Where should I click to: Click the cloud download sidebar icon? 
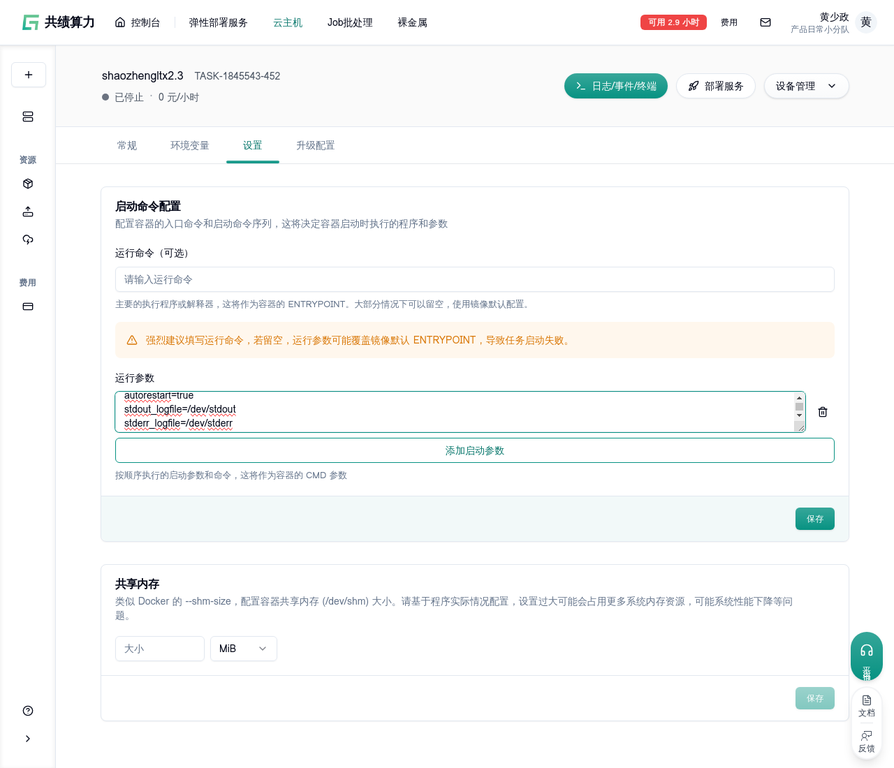(x=28, y=240)
